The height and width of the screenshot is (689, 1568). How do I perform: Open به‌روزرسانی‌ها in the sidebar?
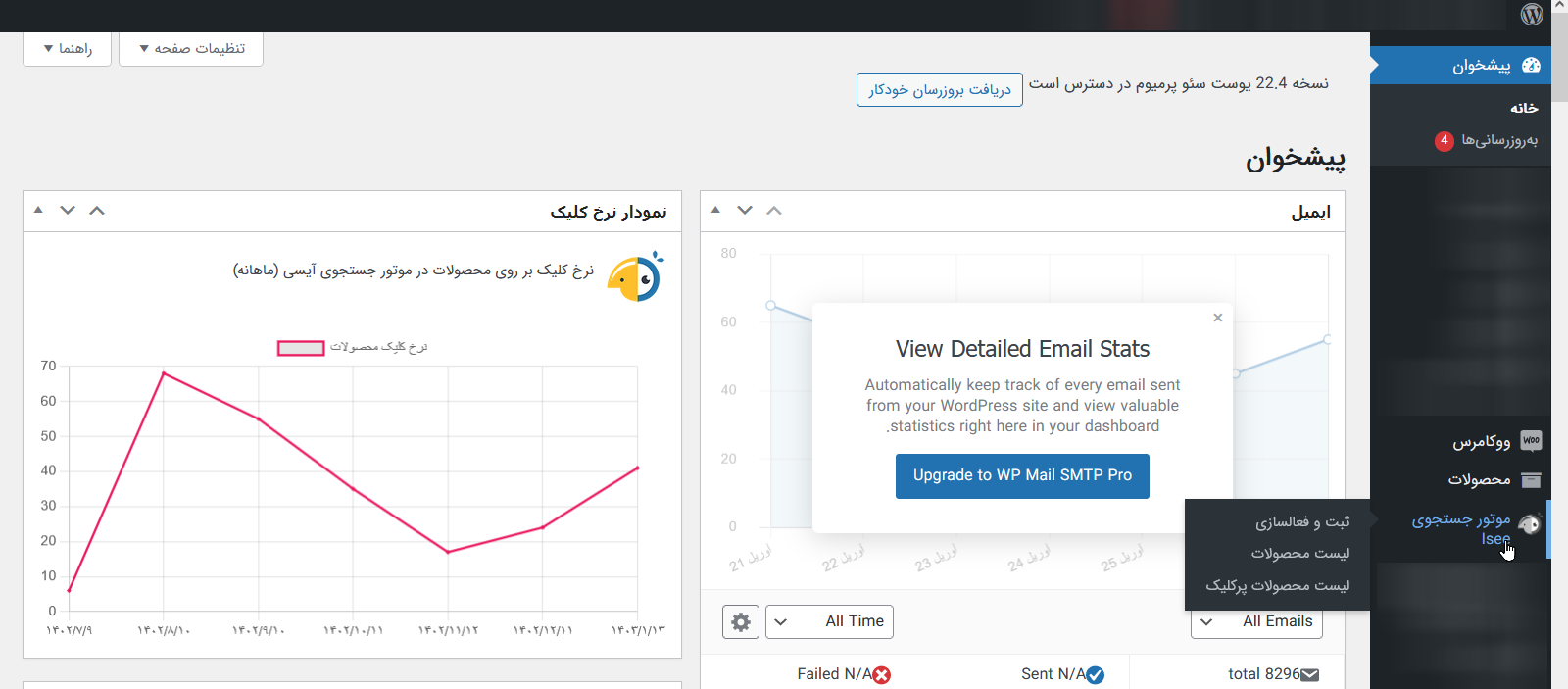(x=1499, y=140)
